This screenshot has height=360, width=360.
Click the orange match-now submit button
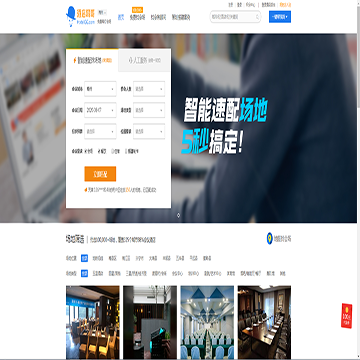pos(100,174)
